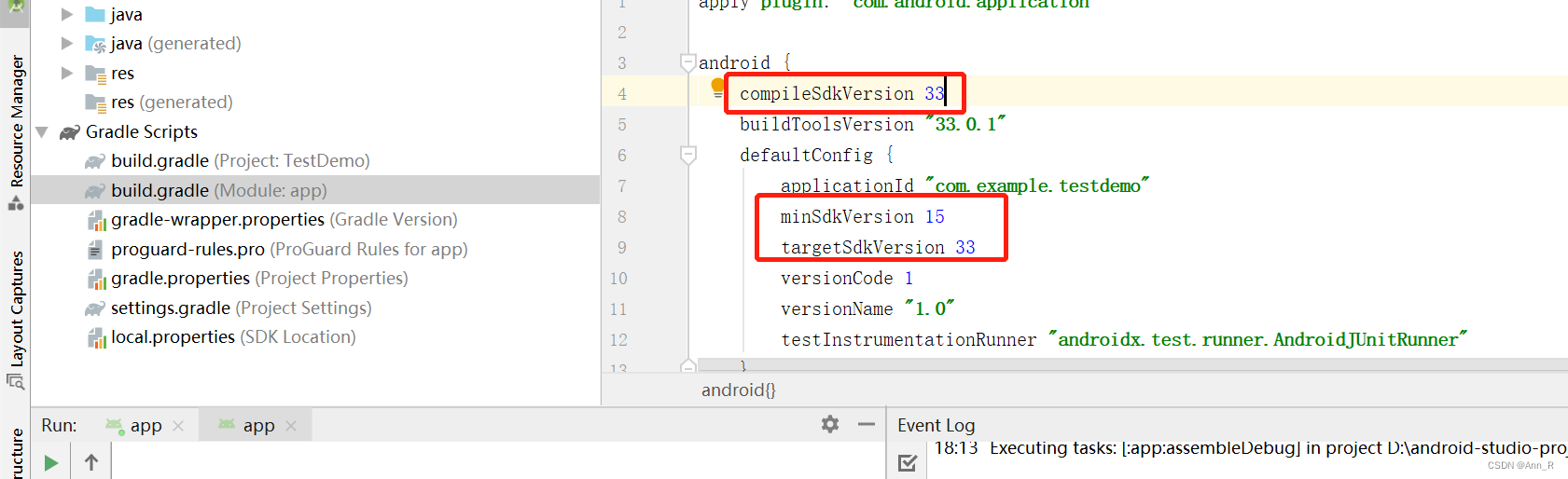Click the 18:13 Executing tasks log entry
This screenshot has width=1568, height=479.
(x=1250, y=448)
